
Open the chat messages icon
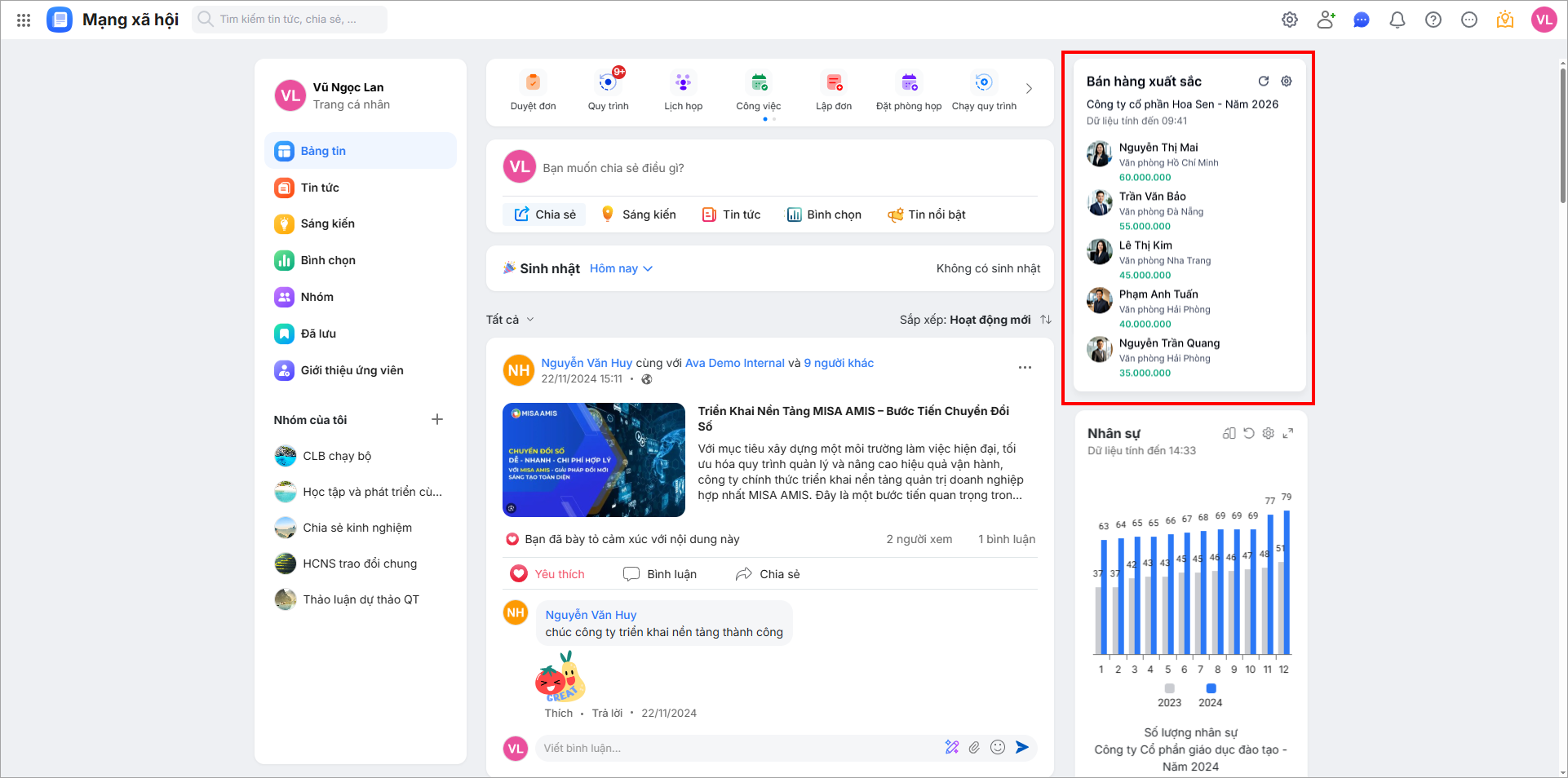pyautogui.click(x=1362, y=20)
